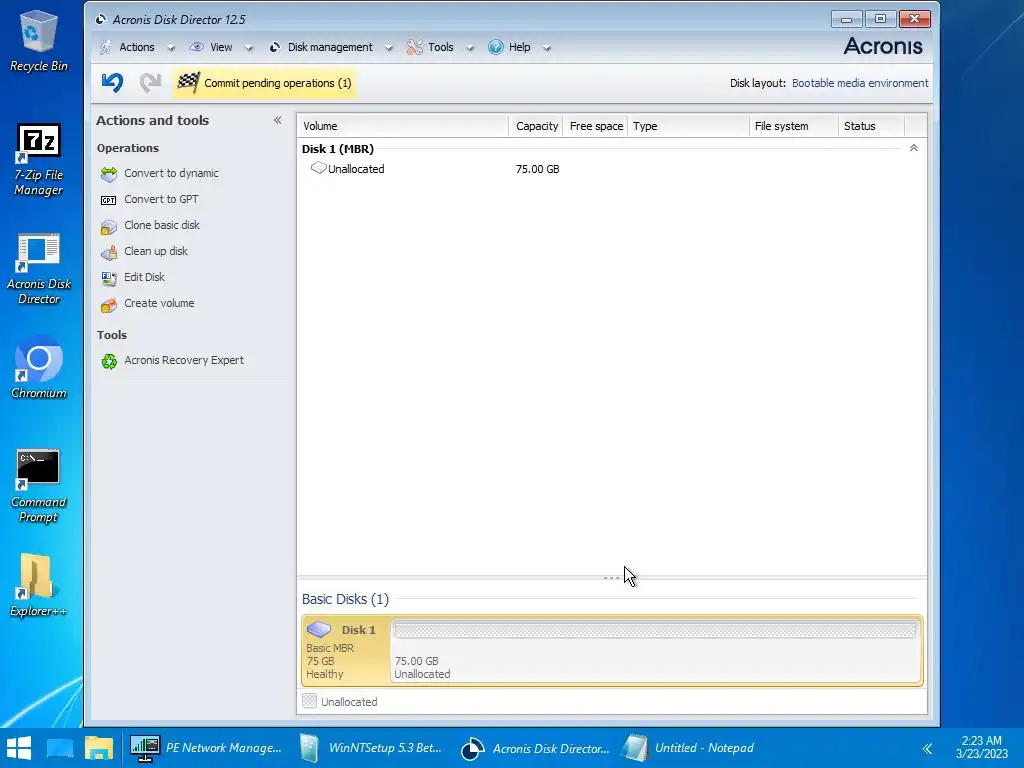Click the Disk management icon in menu bar
The height and width of the screenshot is (768, 1024).
274,47
